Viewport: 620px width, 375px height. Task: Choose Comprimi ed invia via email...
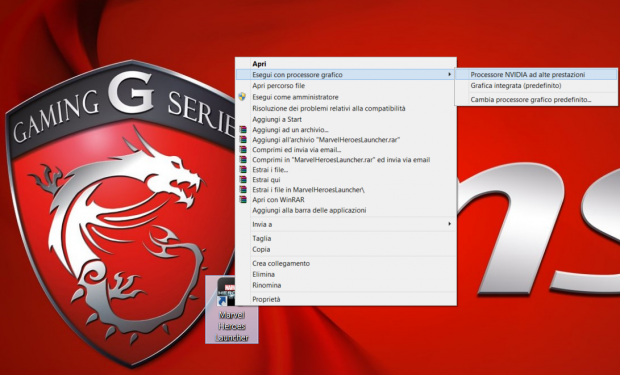(x=346, y=150)
